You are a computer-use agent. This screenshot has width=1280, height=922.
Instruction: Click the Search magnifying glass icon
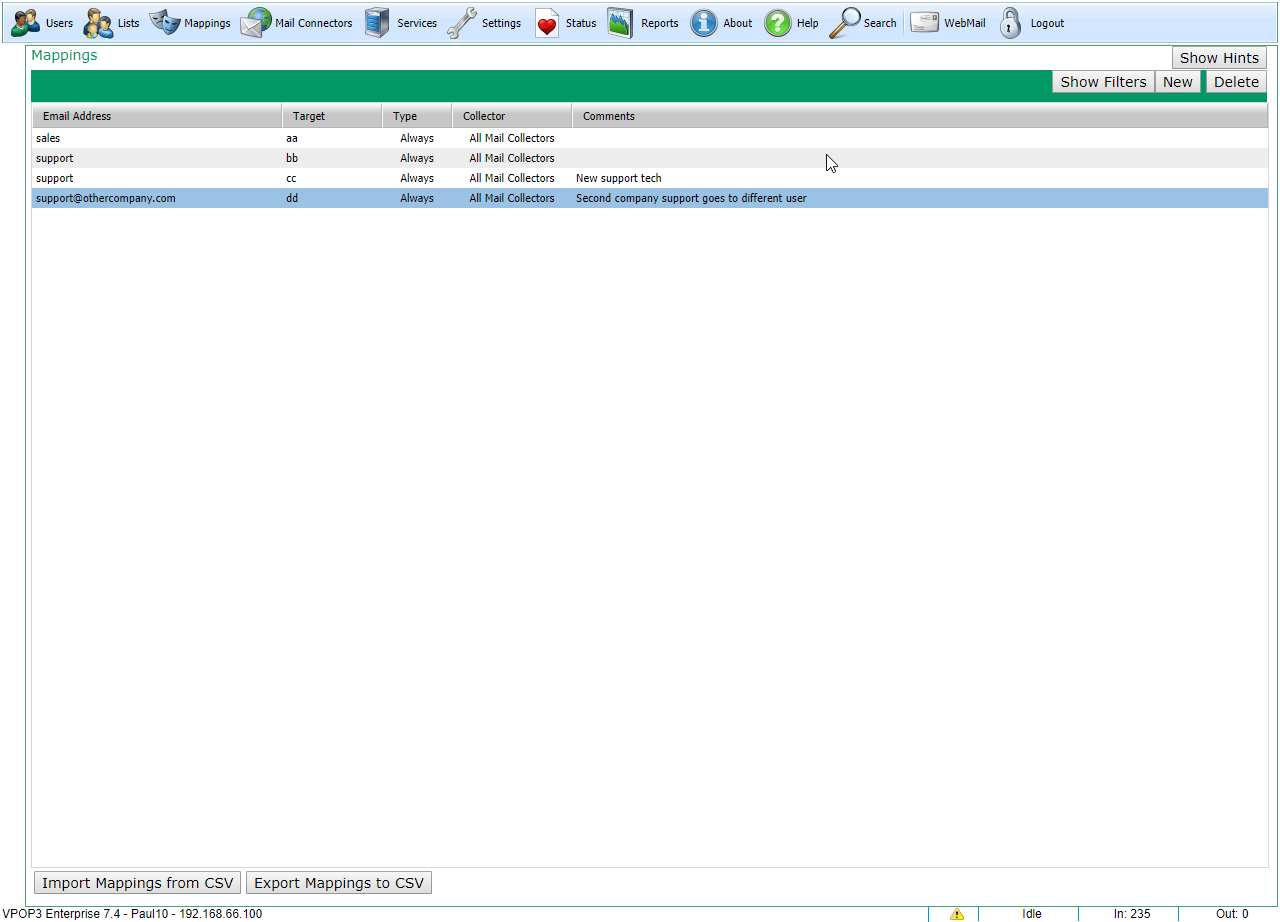[846, 23]
